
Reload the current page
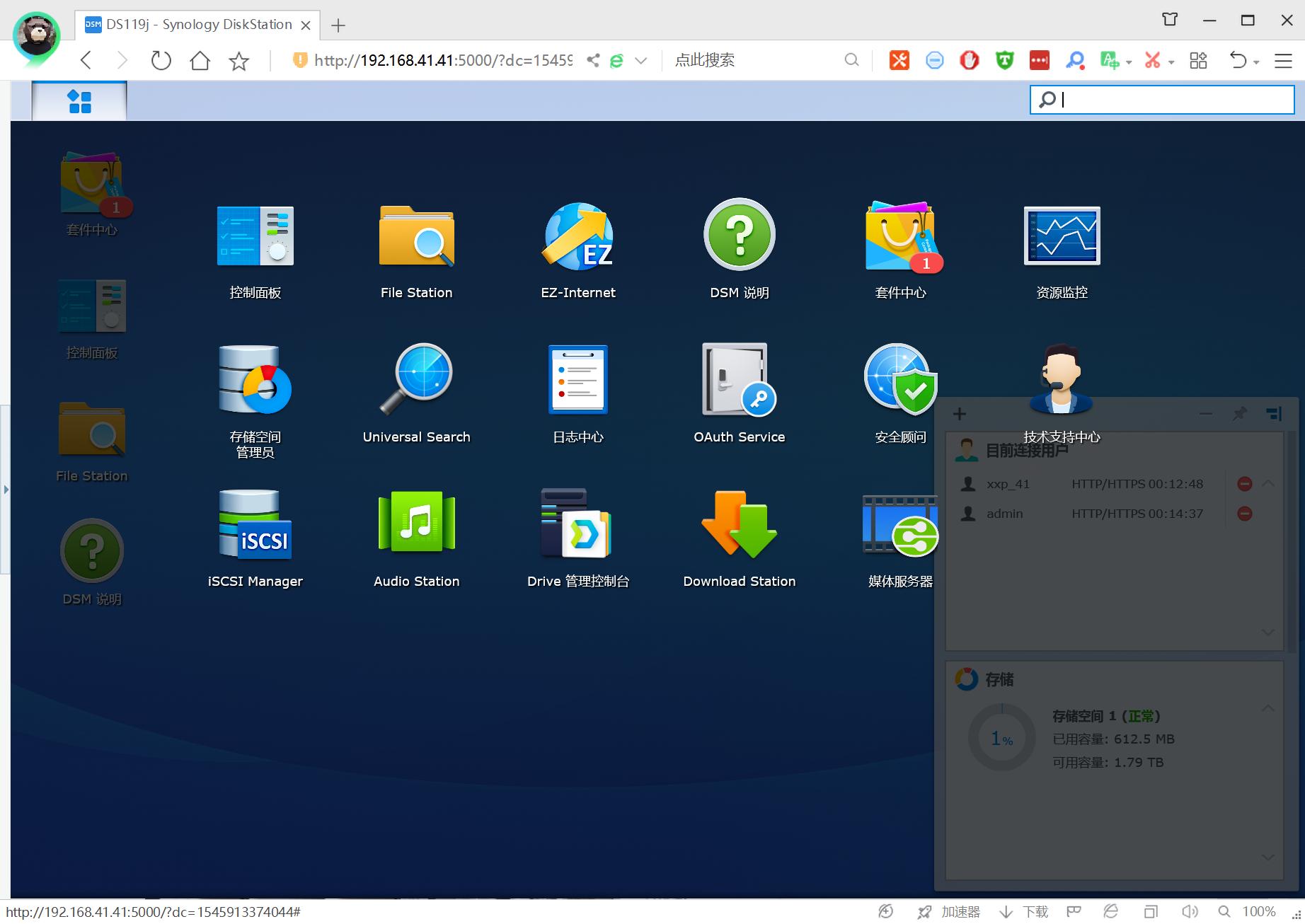161,61
